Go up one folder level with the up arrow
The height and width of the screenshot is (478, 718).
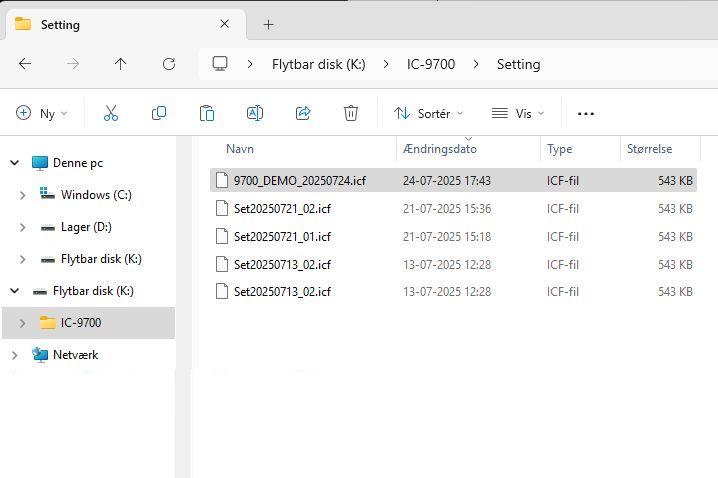120,64
